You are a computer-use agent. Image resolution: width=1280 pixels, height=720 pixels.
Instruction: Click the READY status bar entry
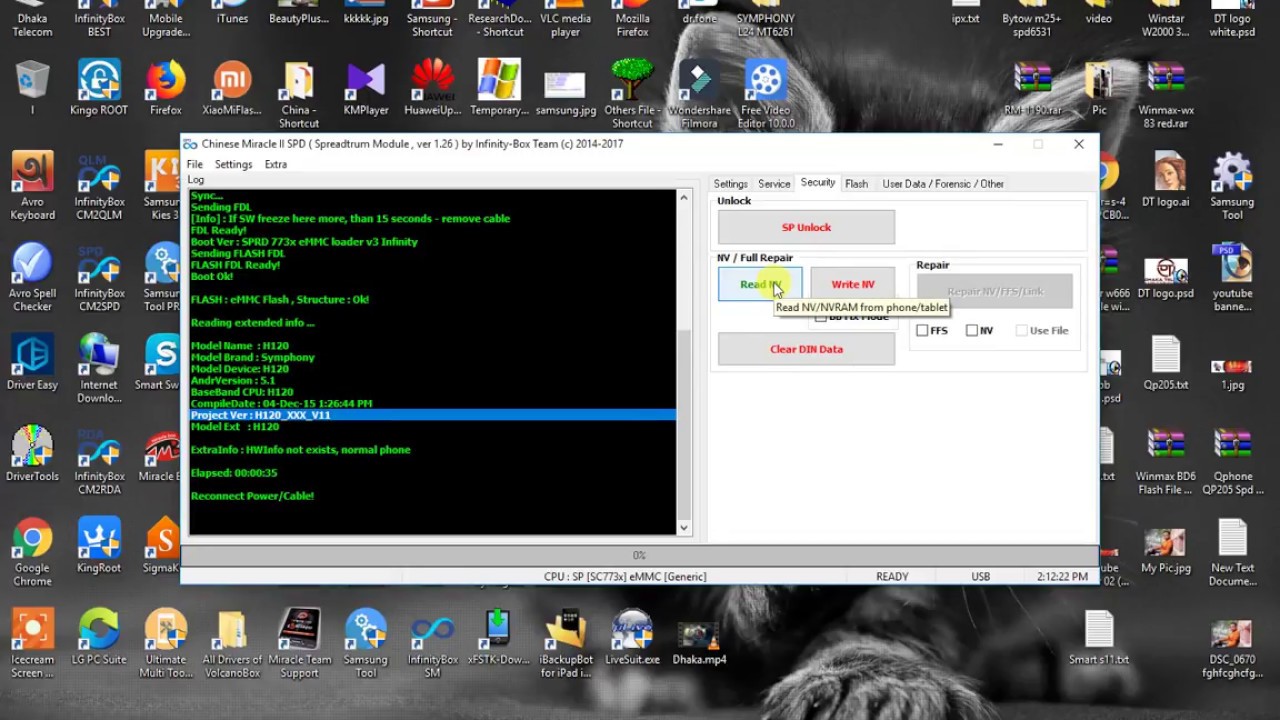[x=892, y=576]
